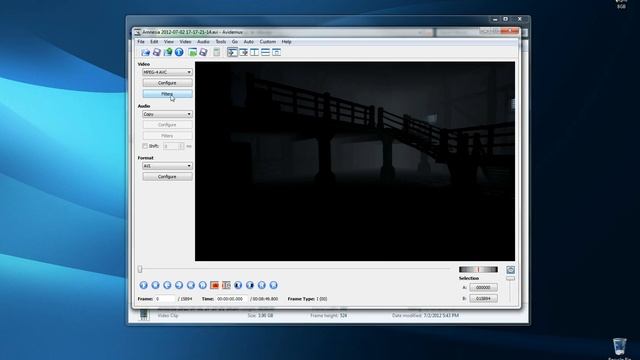Click the Selection B marker button
The width and height of the screenshot is (640, 360).
click(483, 298)
